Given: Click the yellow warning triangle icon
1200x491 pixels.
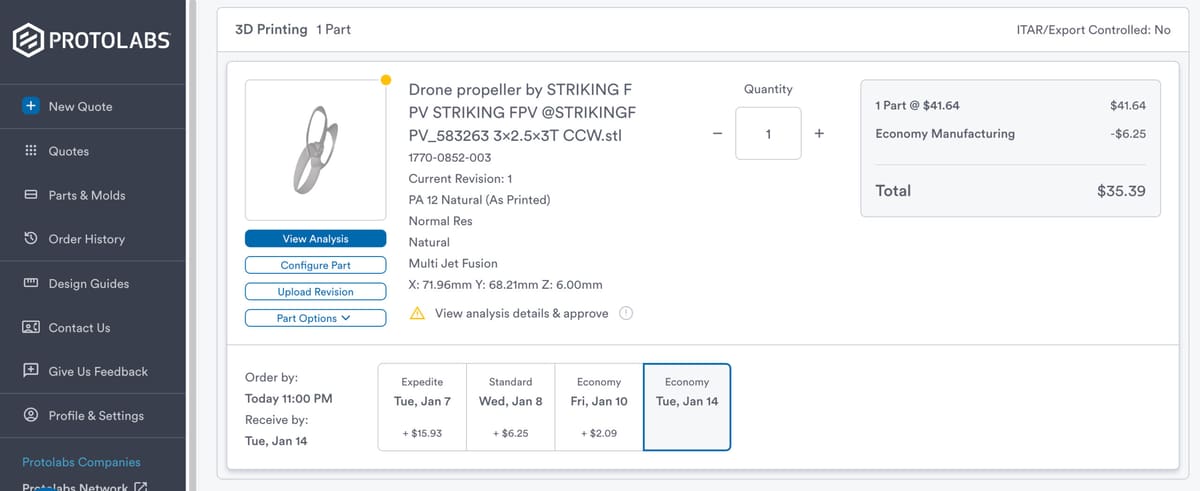Looking at the screenshot, I should pos(418,313).
